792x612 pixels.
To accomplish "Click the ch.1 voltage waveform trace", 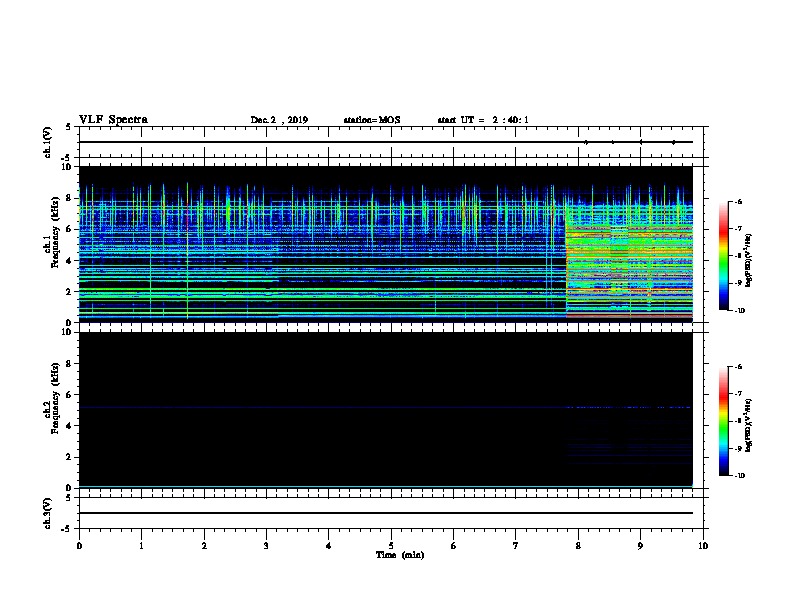I will 386,142.
